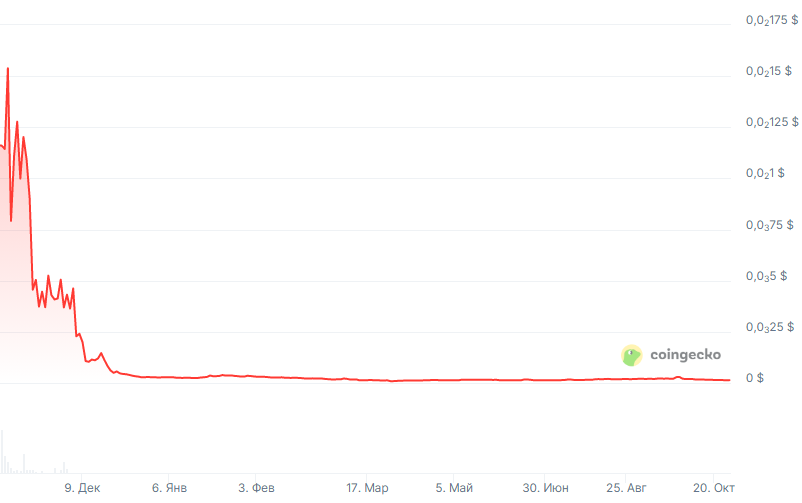The image size is (802, 503).
Task: Click the coingecko watermark text
Action: click(685, 355)
